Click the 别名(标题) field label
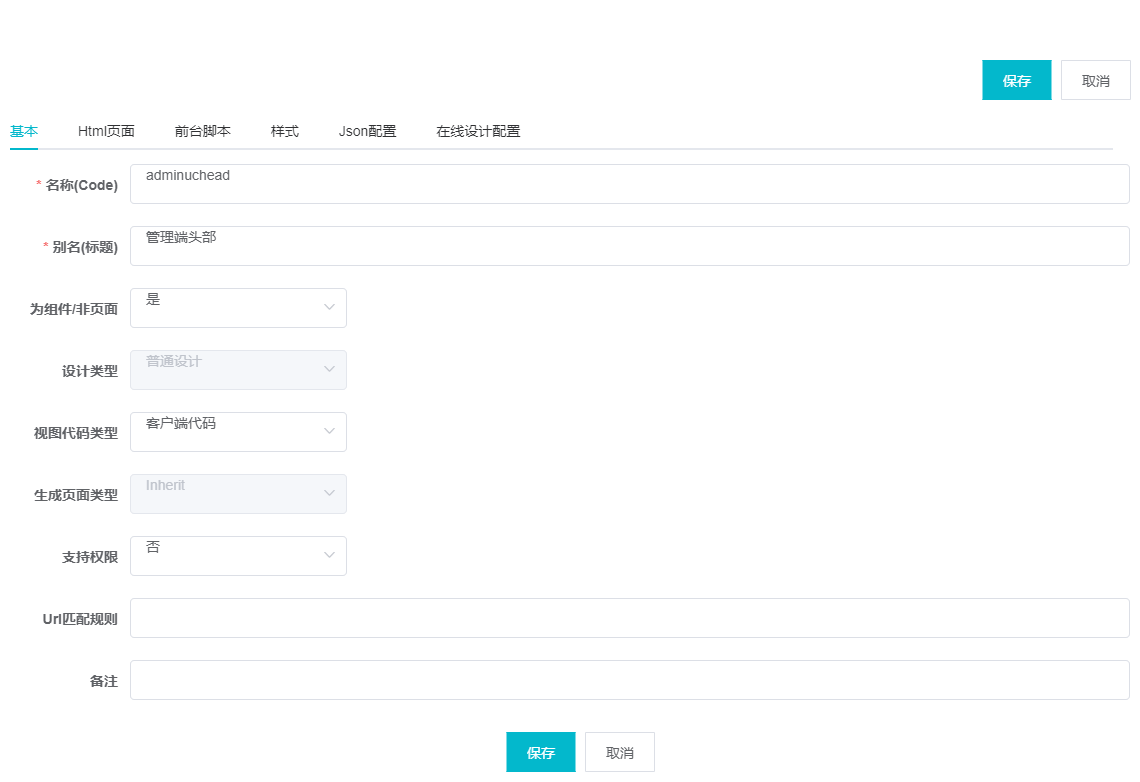 coord(85,247)
